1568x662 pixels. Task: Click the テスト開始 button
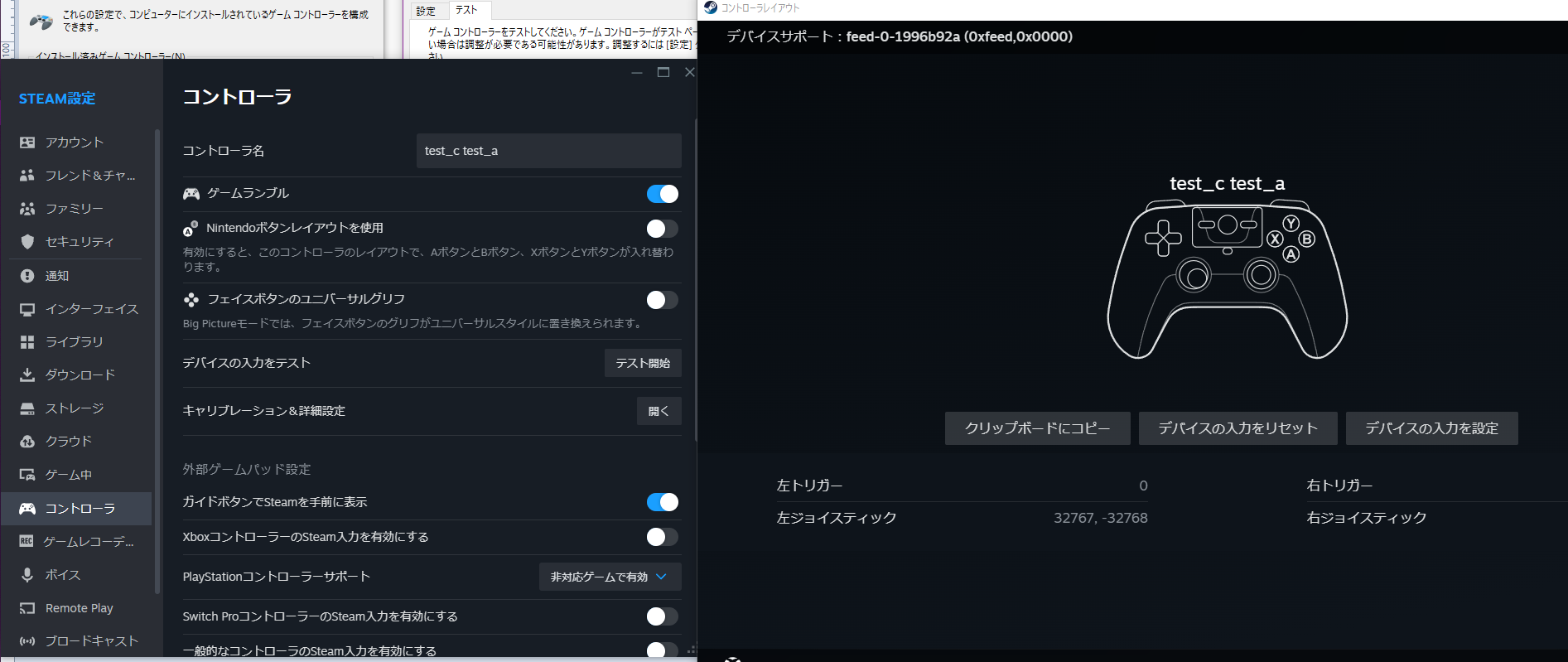coord(643,363)
